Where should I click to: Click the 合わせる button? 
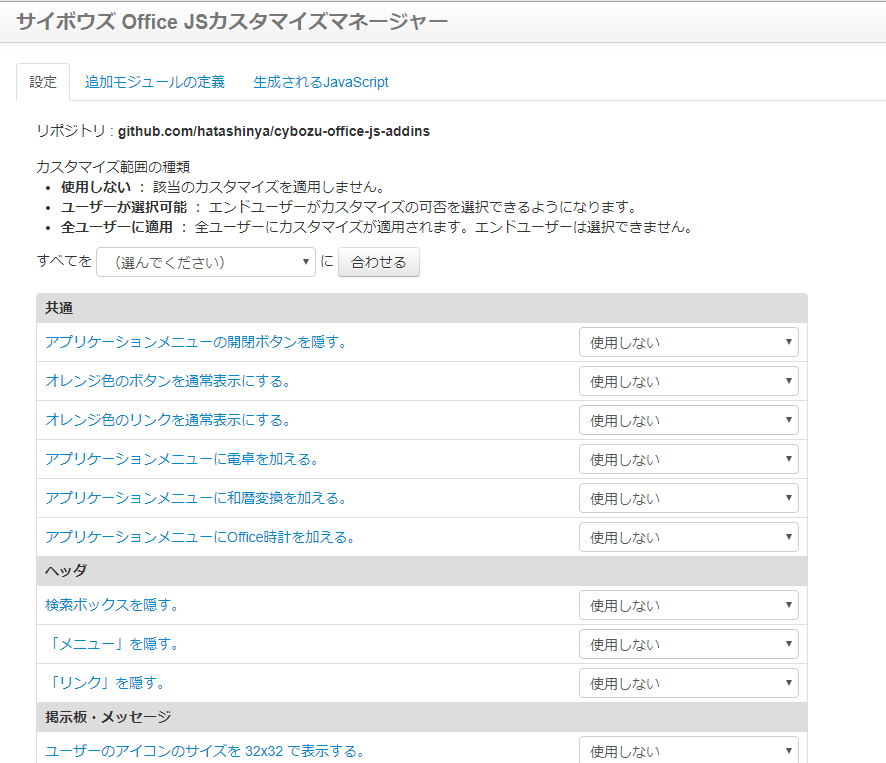tap(379, 262)
